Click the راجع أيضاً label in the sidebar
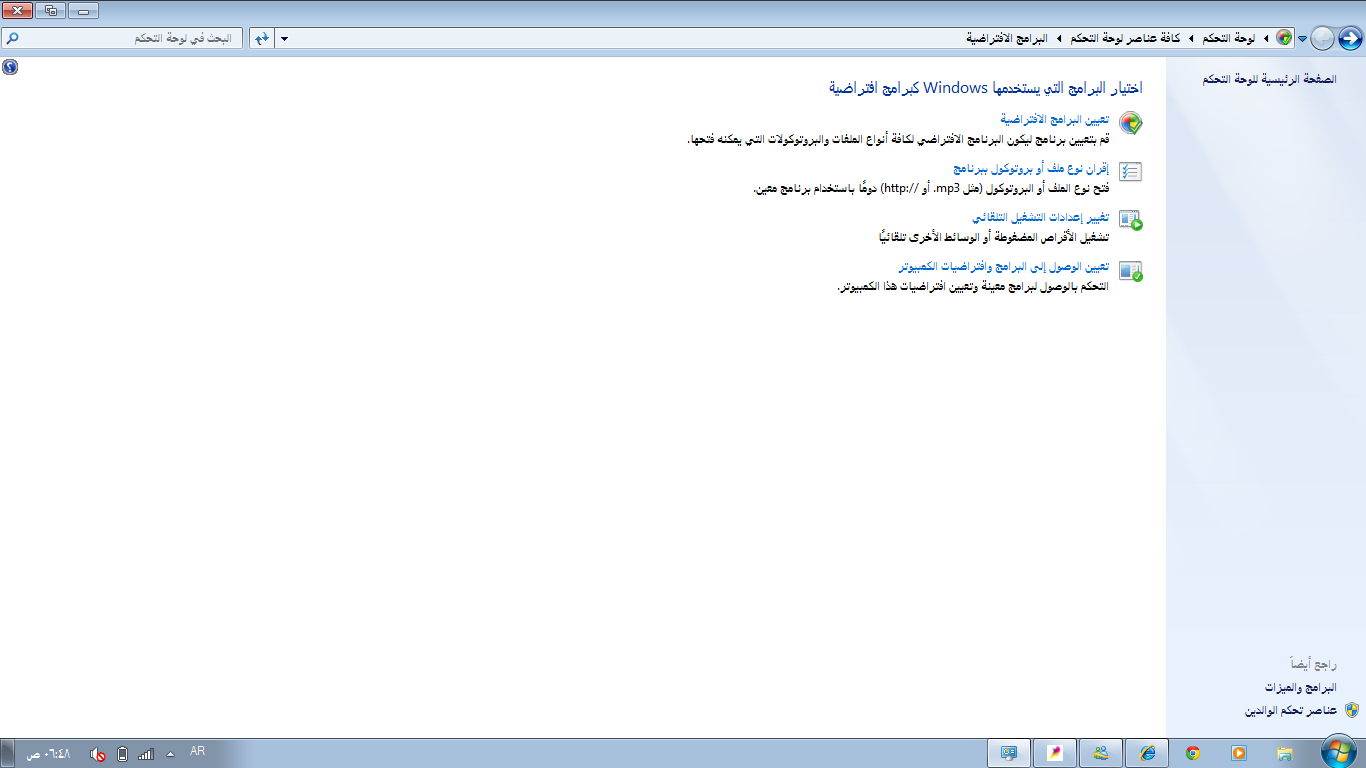 (x=1314, y=664)
